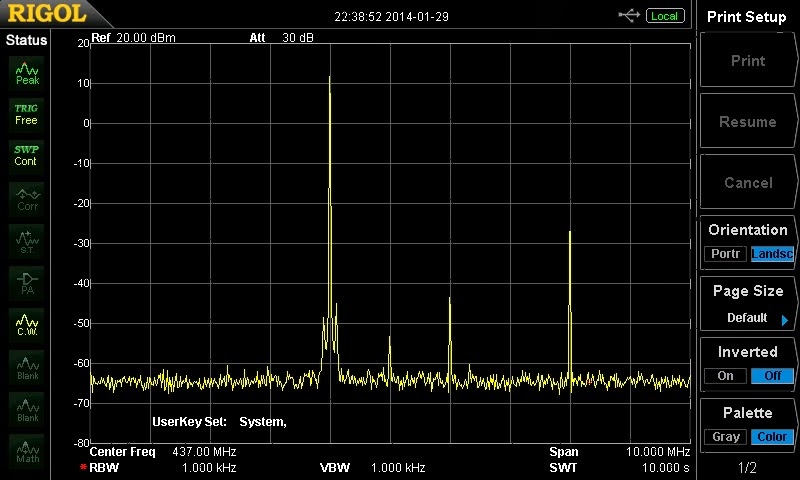
Task: Click the UserKey Set: System, message
Action: point(219,422)
